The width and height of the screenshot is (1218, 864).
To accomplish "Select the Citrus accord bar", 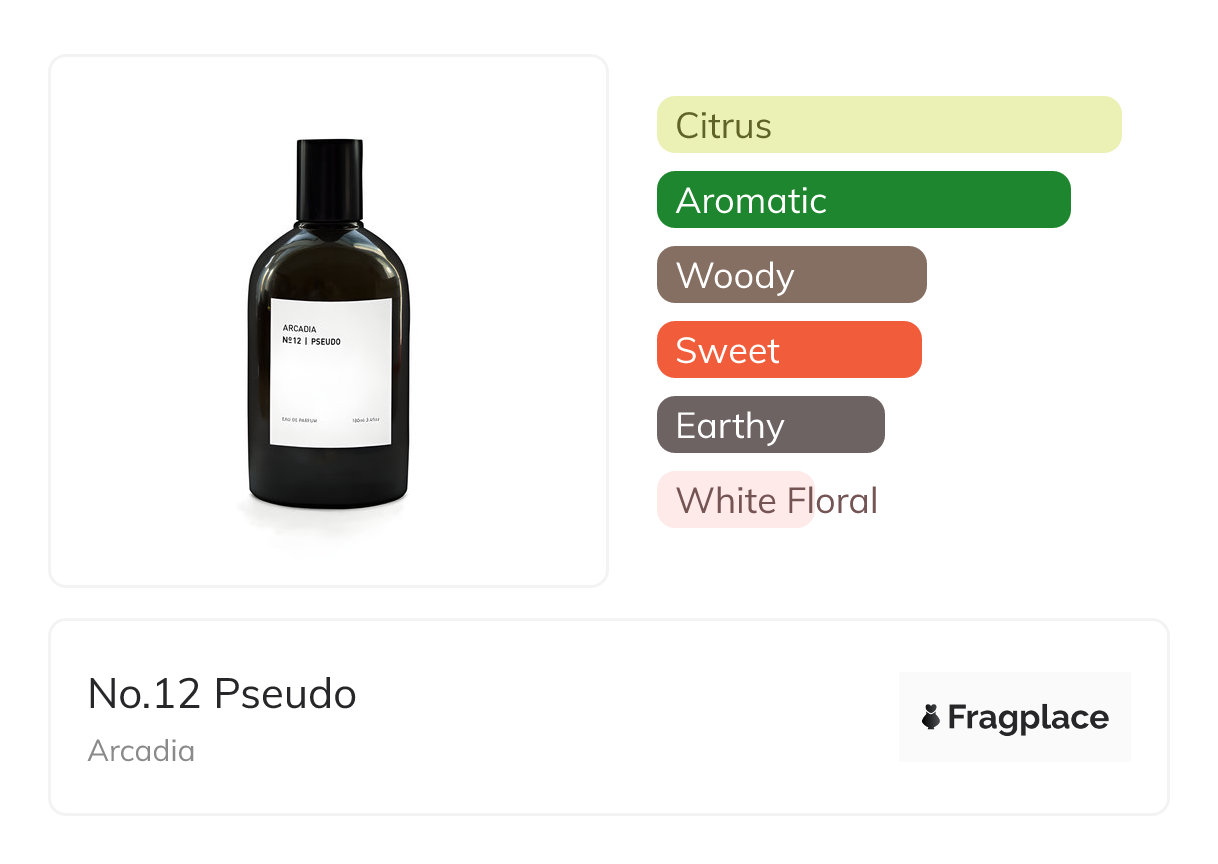I will [x=888, y=125].
